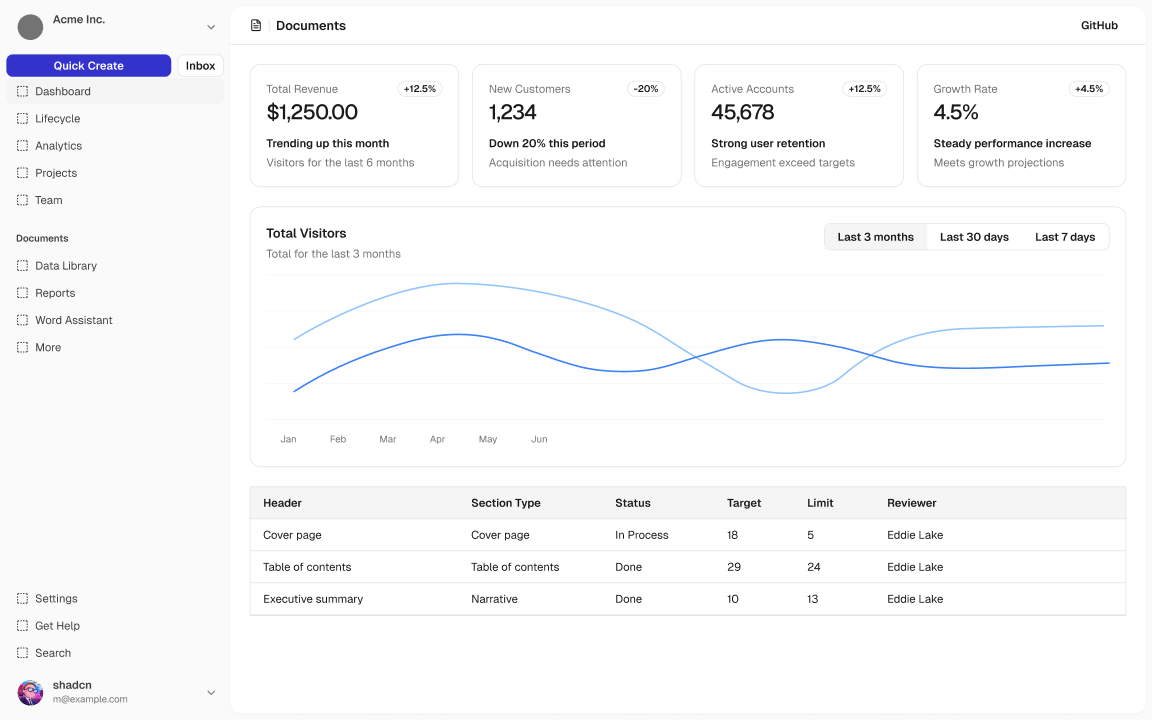Select Analytics in the sidebar
The height and width of the screenshot is (720, 1152).
[x=115, y=145]
